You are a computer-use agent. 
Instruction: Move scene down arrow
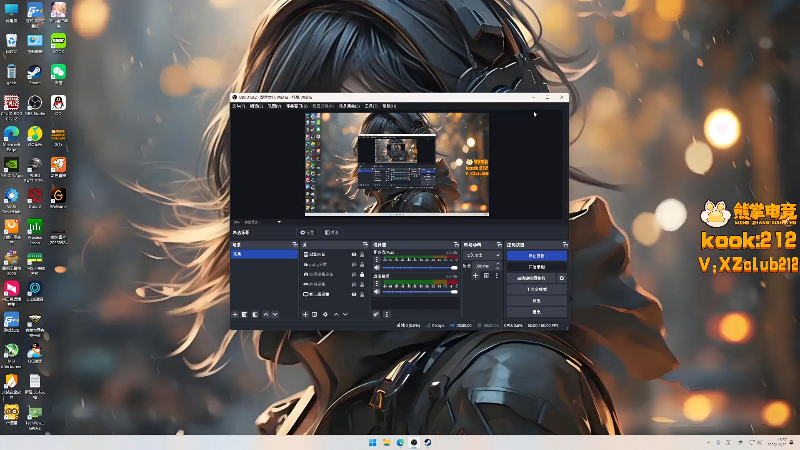click(x=275, y=315)
